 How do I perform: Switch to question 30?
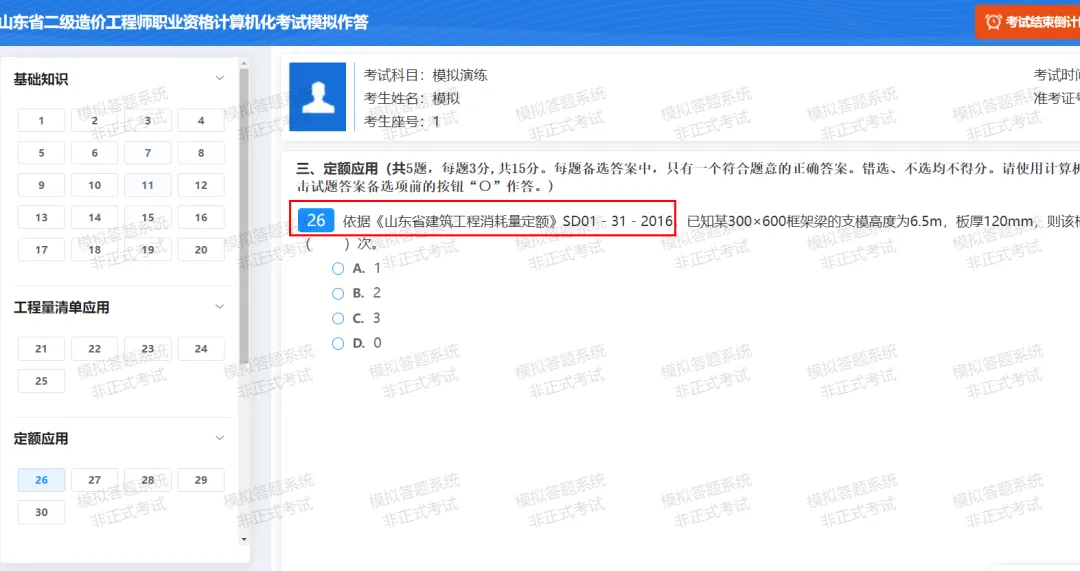41,512
